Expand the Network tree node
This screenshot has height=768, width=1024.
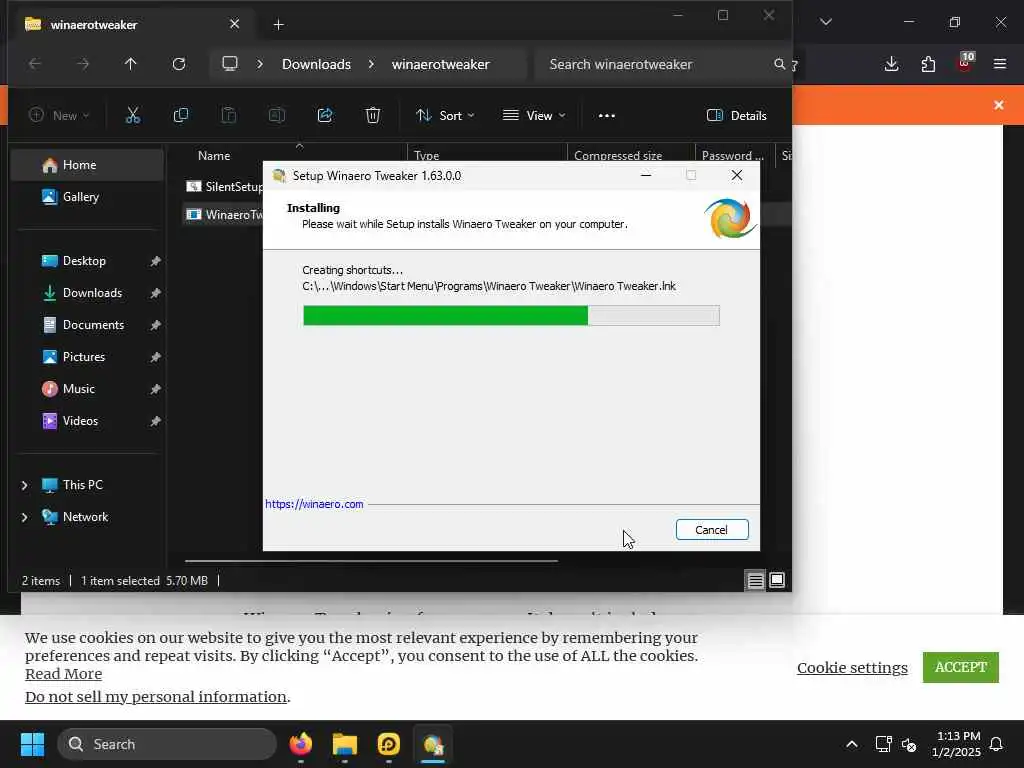[25, 517]
